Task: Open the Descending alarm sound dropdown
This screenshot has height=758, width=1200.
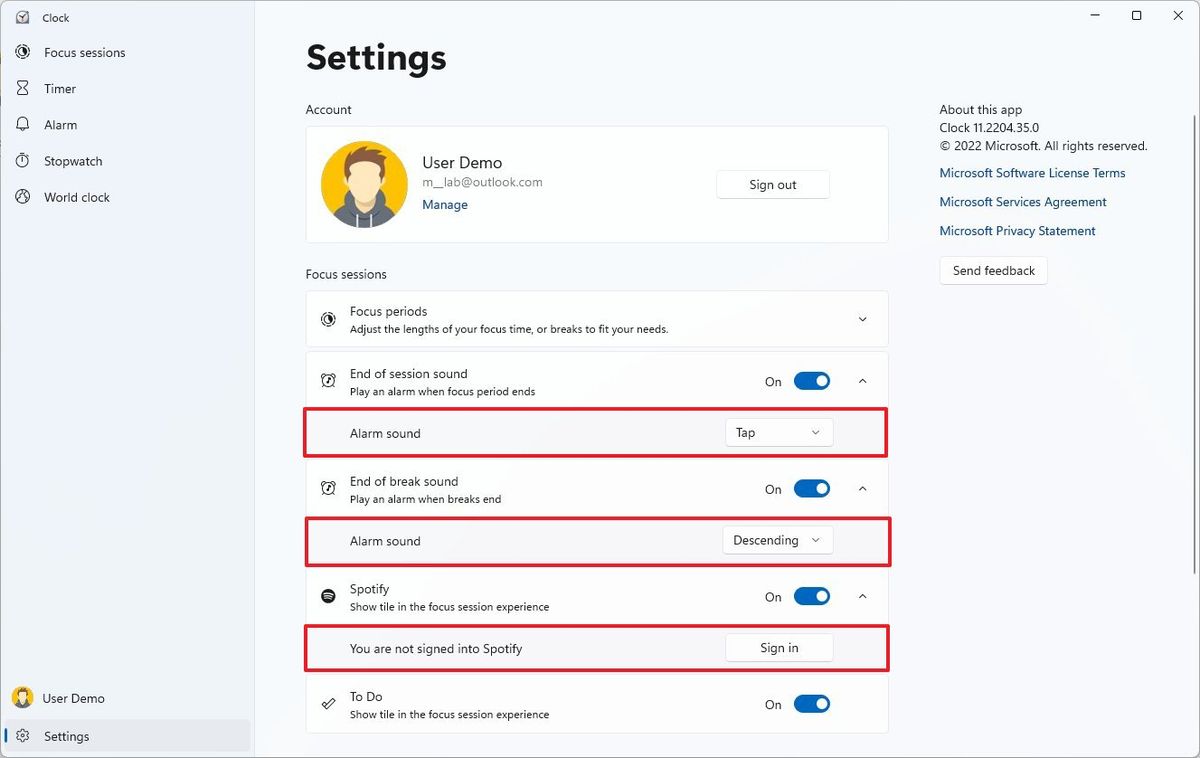Action: [x=778, y=541]
